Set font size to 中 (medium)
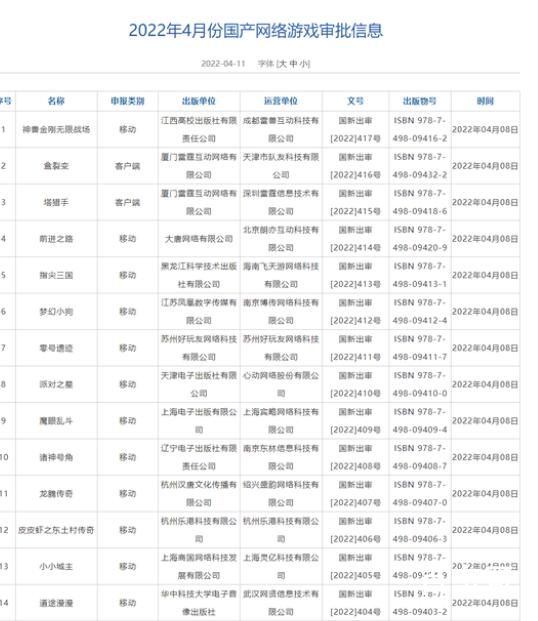Screen dimensions: 538x621 (x=294, y=64)
